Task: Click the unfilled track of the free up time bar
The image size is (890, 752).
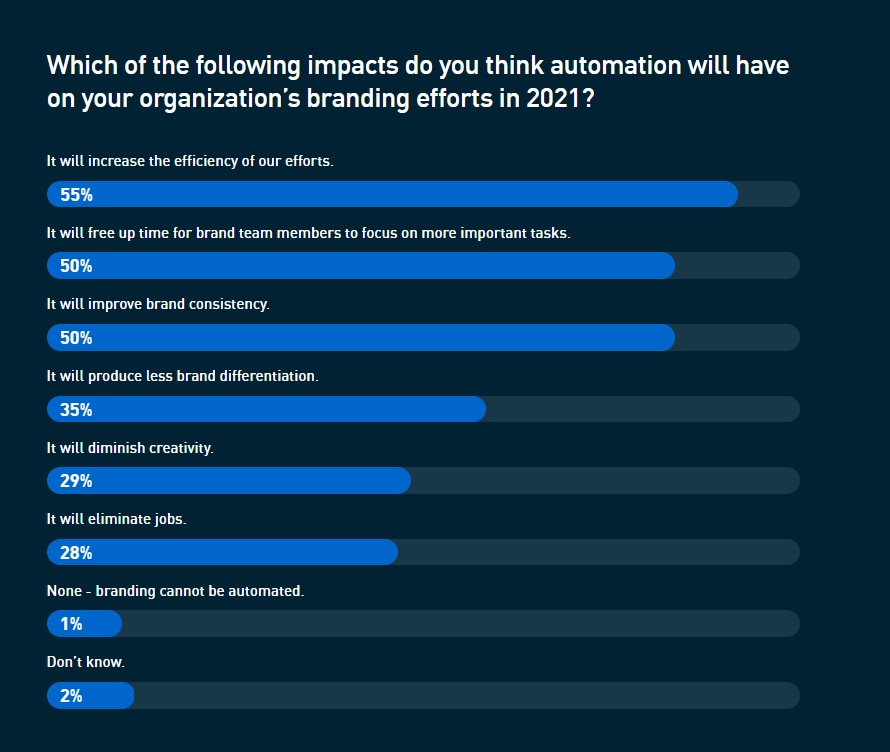Action: point(737,266)
